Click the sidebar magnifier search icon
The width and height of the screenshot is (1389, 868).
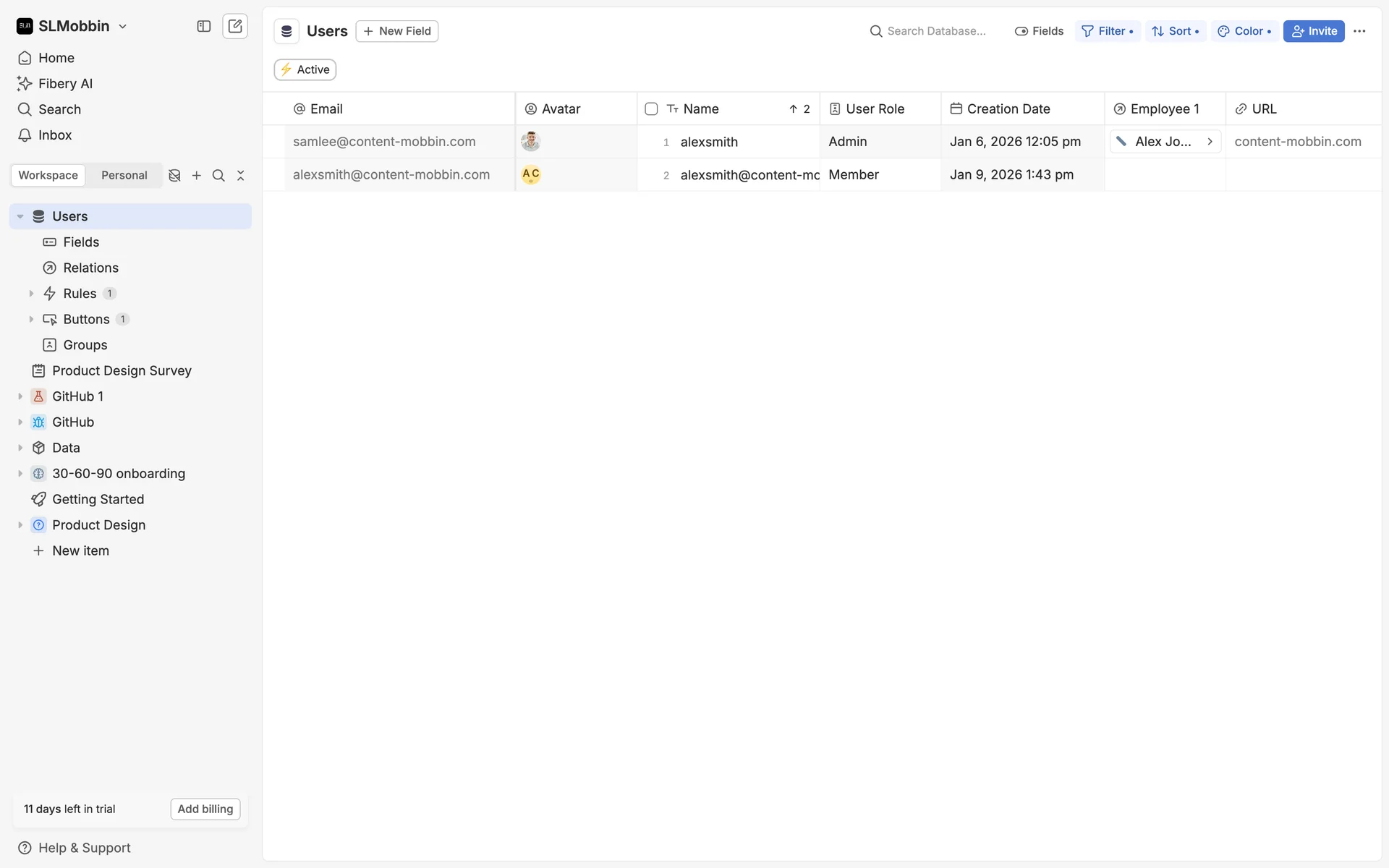tap(218, 176)
